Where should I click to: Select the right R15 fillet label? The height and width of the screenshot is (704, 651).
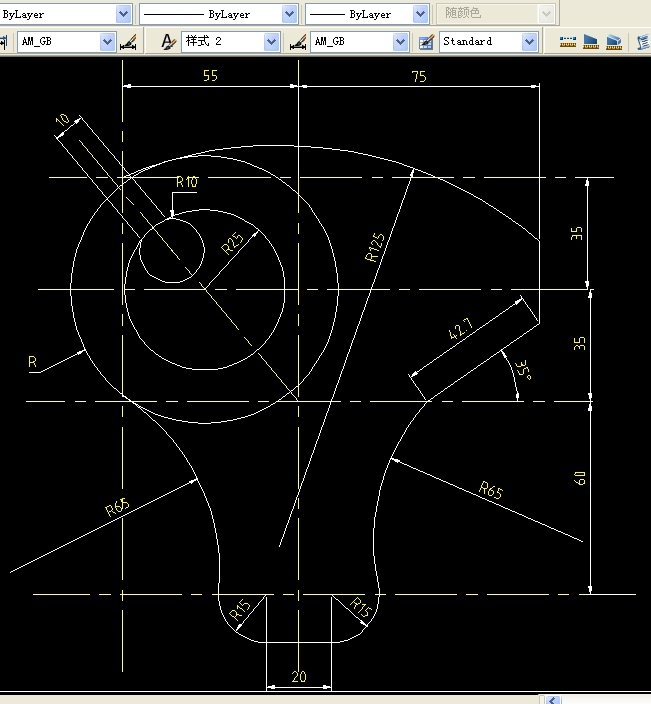coord(361,607)
